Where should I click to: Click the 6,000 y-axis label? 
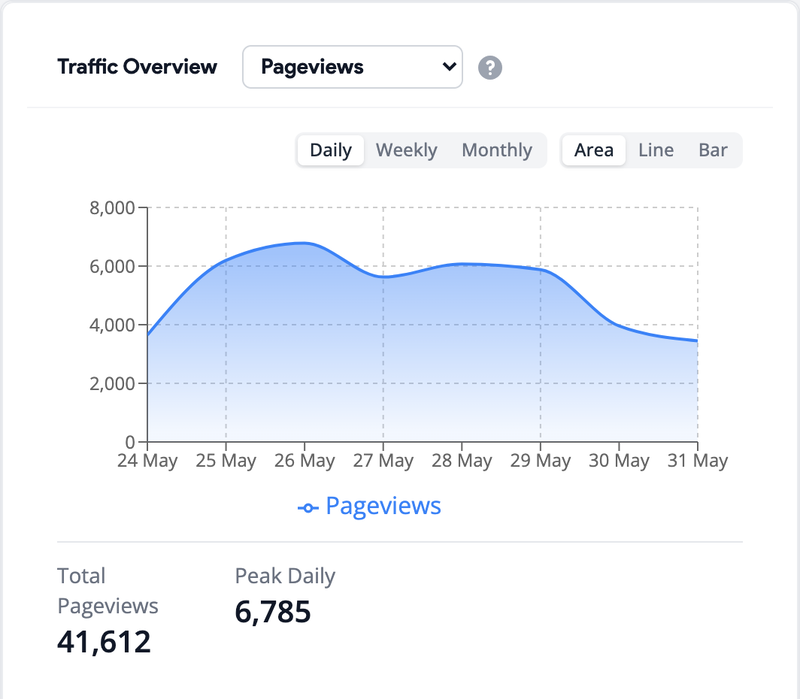coord(112,266)
